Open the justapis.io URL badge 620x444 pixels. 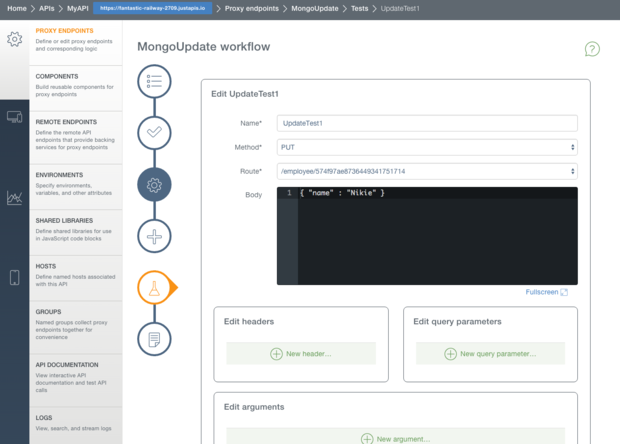[153, 8]
